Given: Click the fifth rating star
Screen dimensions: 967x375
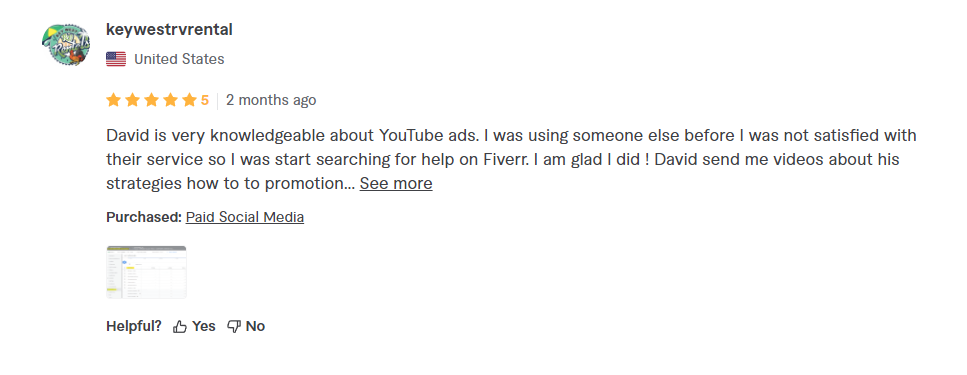Looking at the screenshot, I should 189,100.
